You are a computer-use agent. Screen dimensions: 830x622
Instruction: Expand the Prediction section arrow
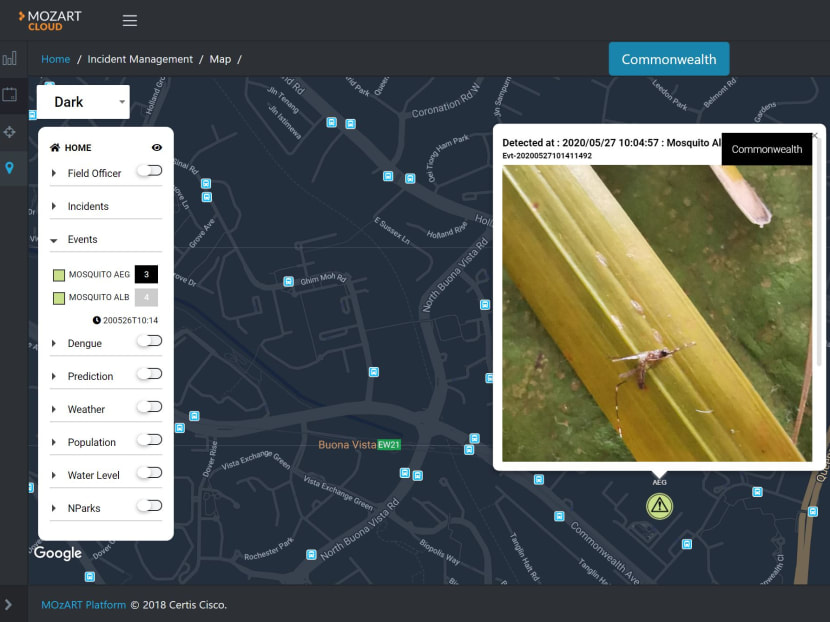click(x=53, y=376)
